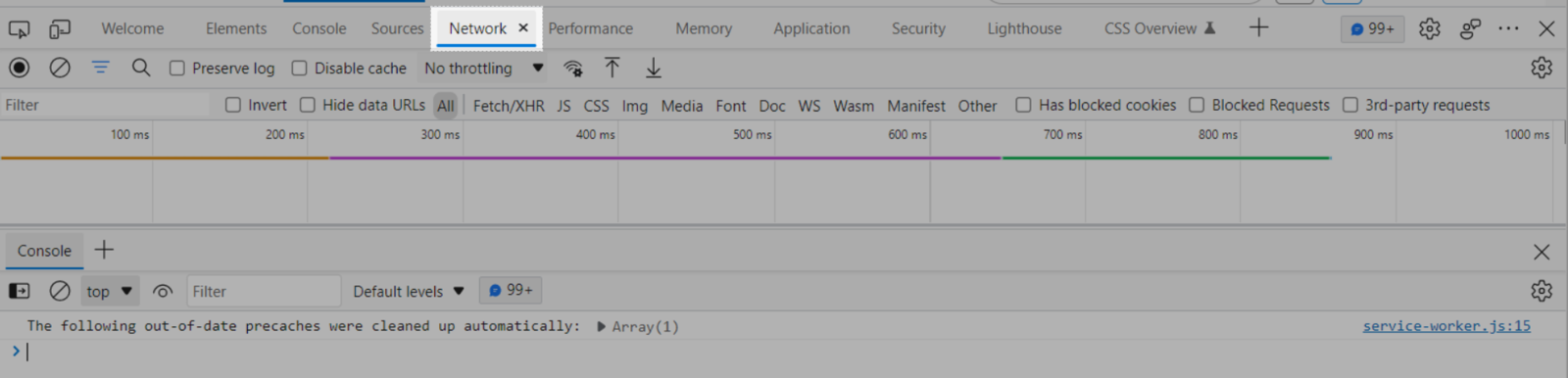Screen dimensions: 1568x378
Task: Export HAR with download arrow icon
Action: [x=654, y=68]
